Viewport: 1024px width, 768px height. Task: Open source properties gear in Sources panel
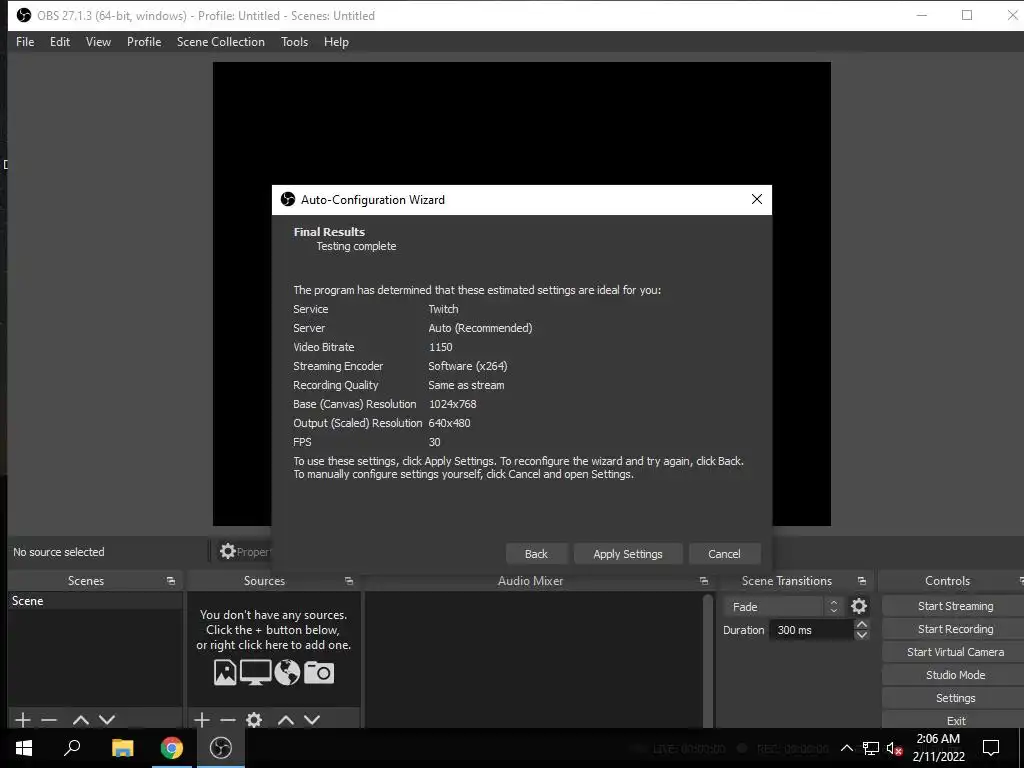click(x=254, y=720)
